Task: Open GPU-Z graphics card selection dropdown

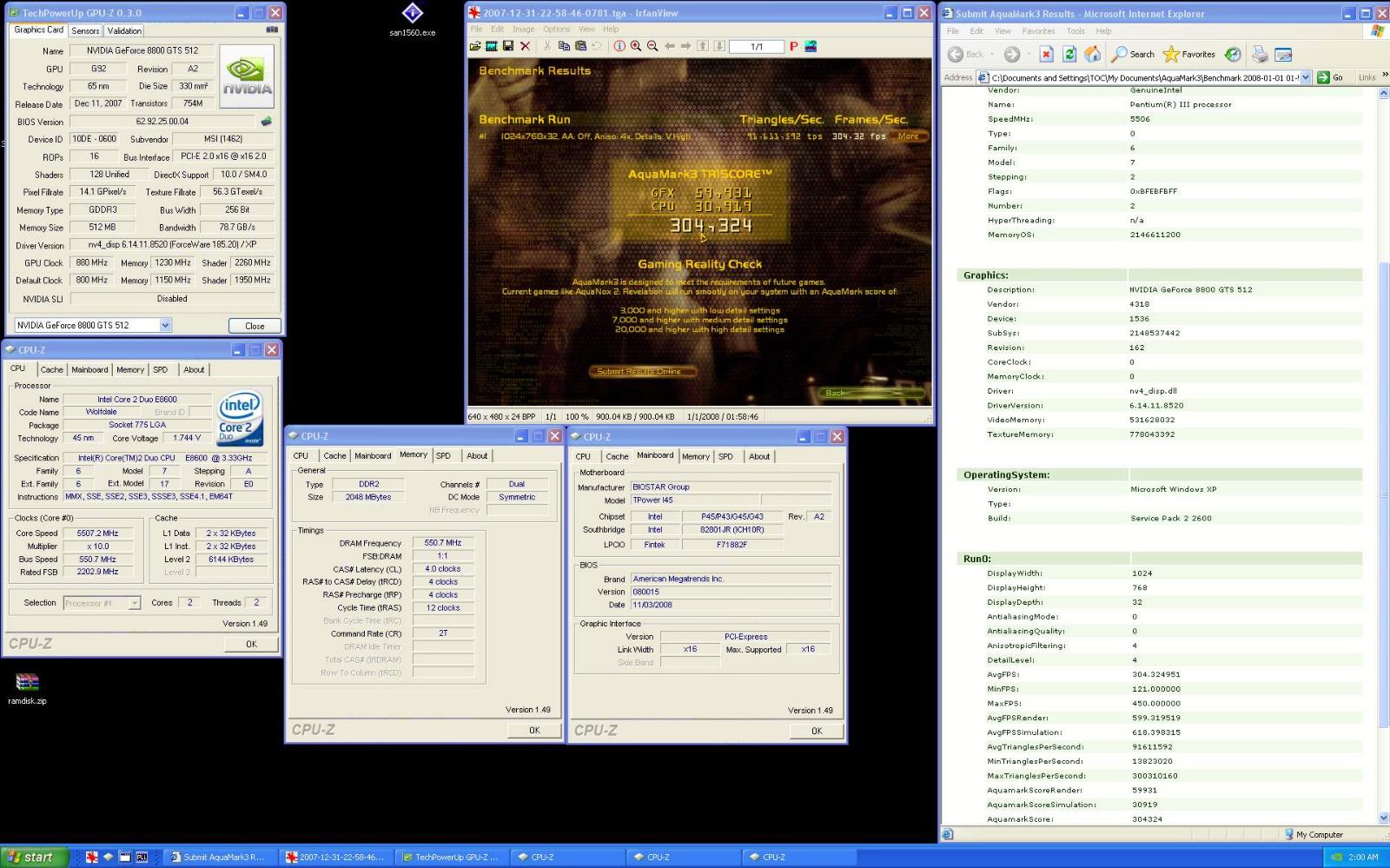Action: (x=165, y=325)
